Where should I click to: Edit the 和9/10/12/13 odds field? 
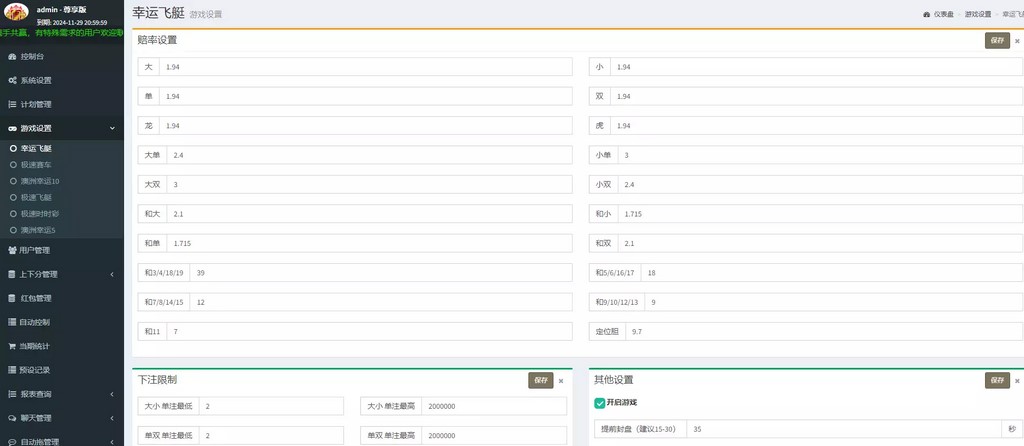pyautogui.click(x=834, y=302)
